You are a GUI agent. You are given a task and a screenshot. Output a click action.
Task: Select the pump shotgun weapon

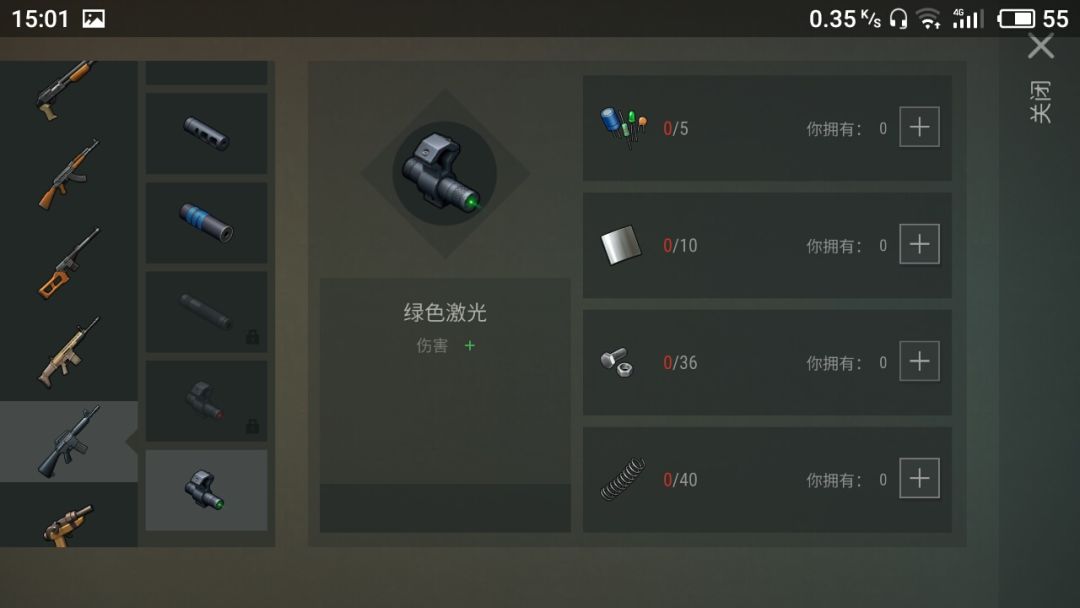coord(65,91)
